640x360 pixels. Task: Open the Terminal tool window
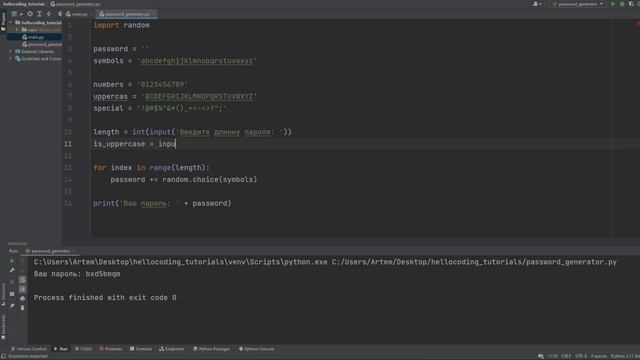pyautogui.click(x=140, y=349)
